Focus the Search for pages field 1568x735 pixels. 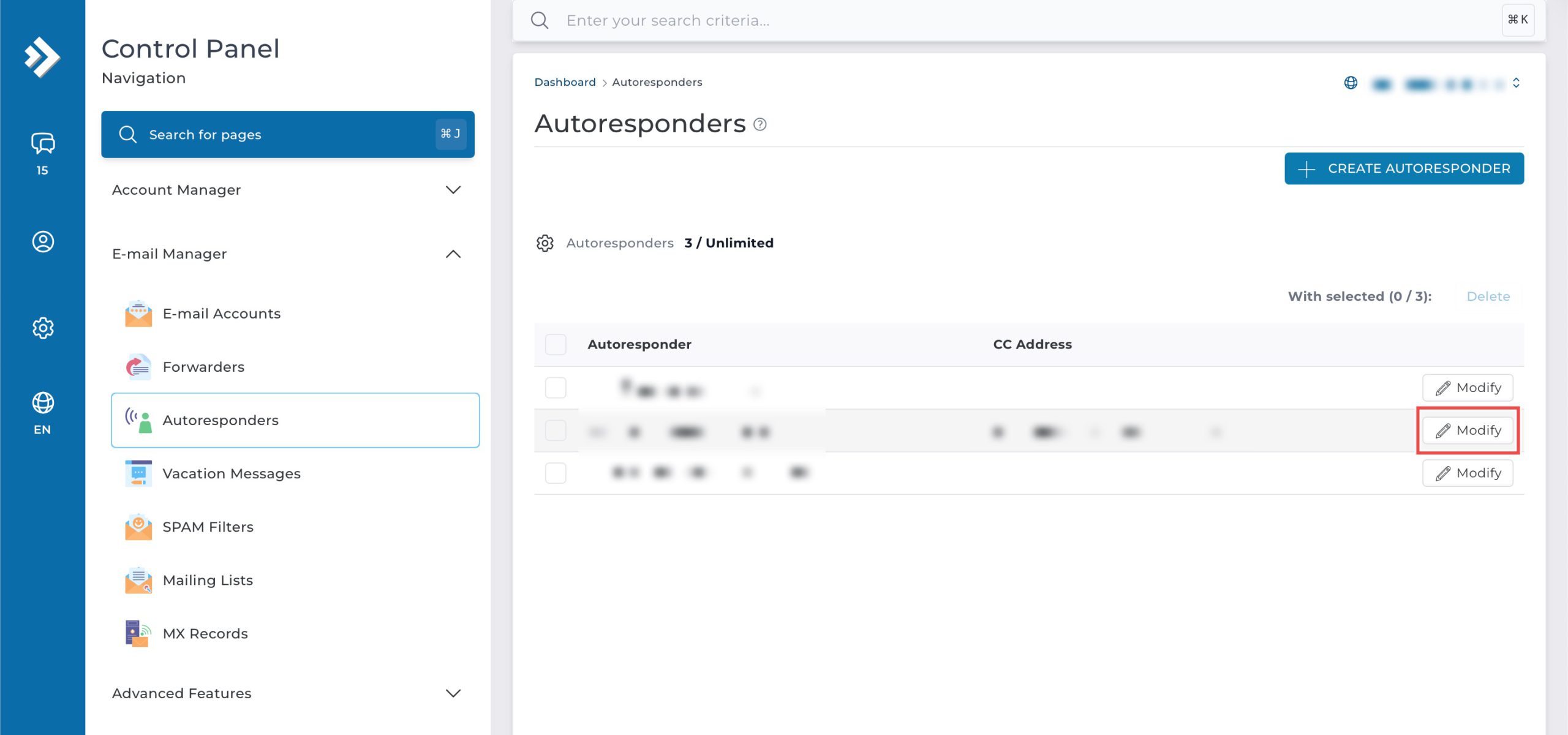pyautogui.click(x=287, y=135)
